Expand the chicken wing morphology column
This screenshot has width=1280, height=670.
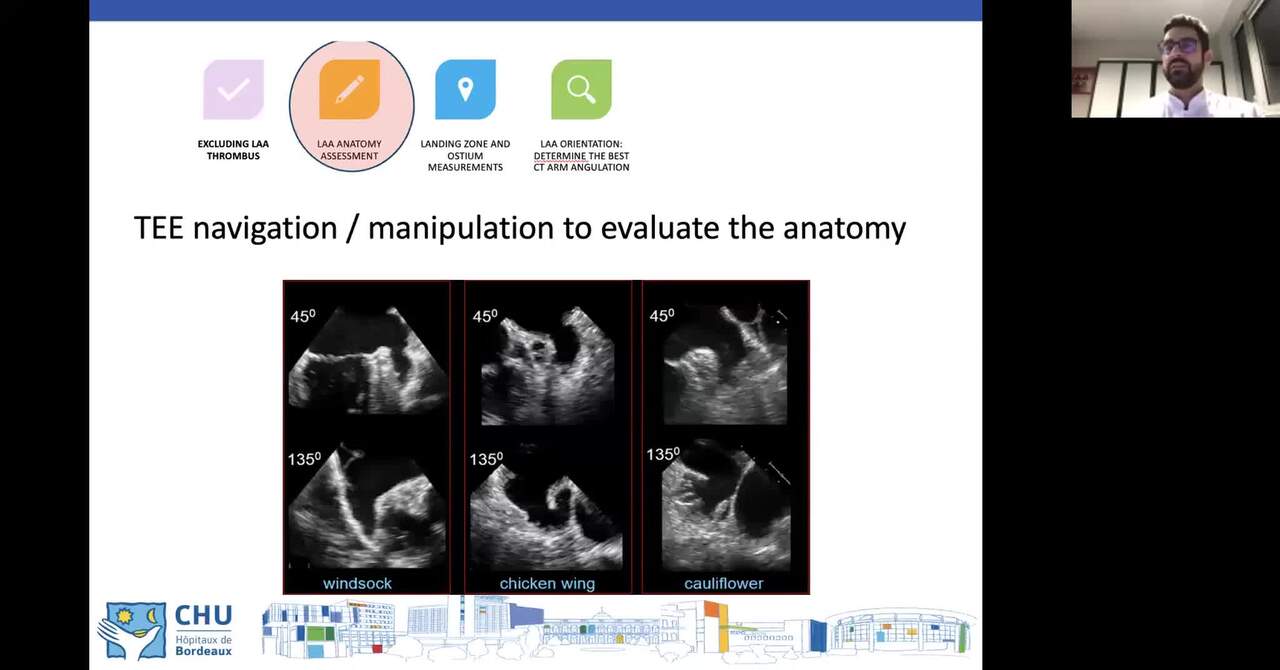tap(546, 435)
